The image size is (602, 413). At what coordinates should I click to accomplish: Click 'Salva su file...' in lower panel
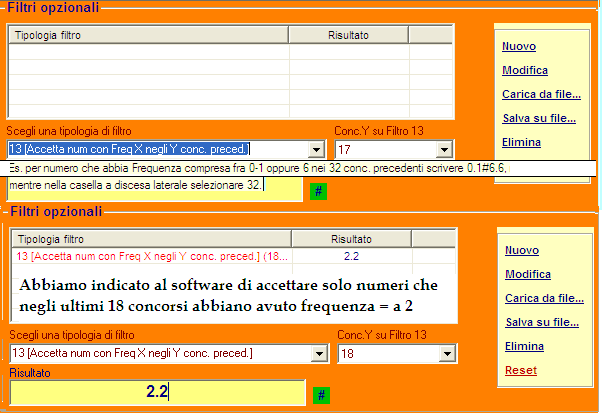pos(541,322)
